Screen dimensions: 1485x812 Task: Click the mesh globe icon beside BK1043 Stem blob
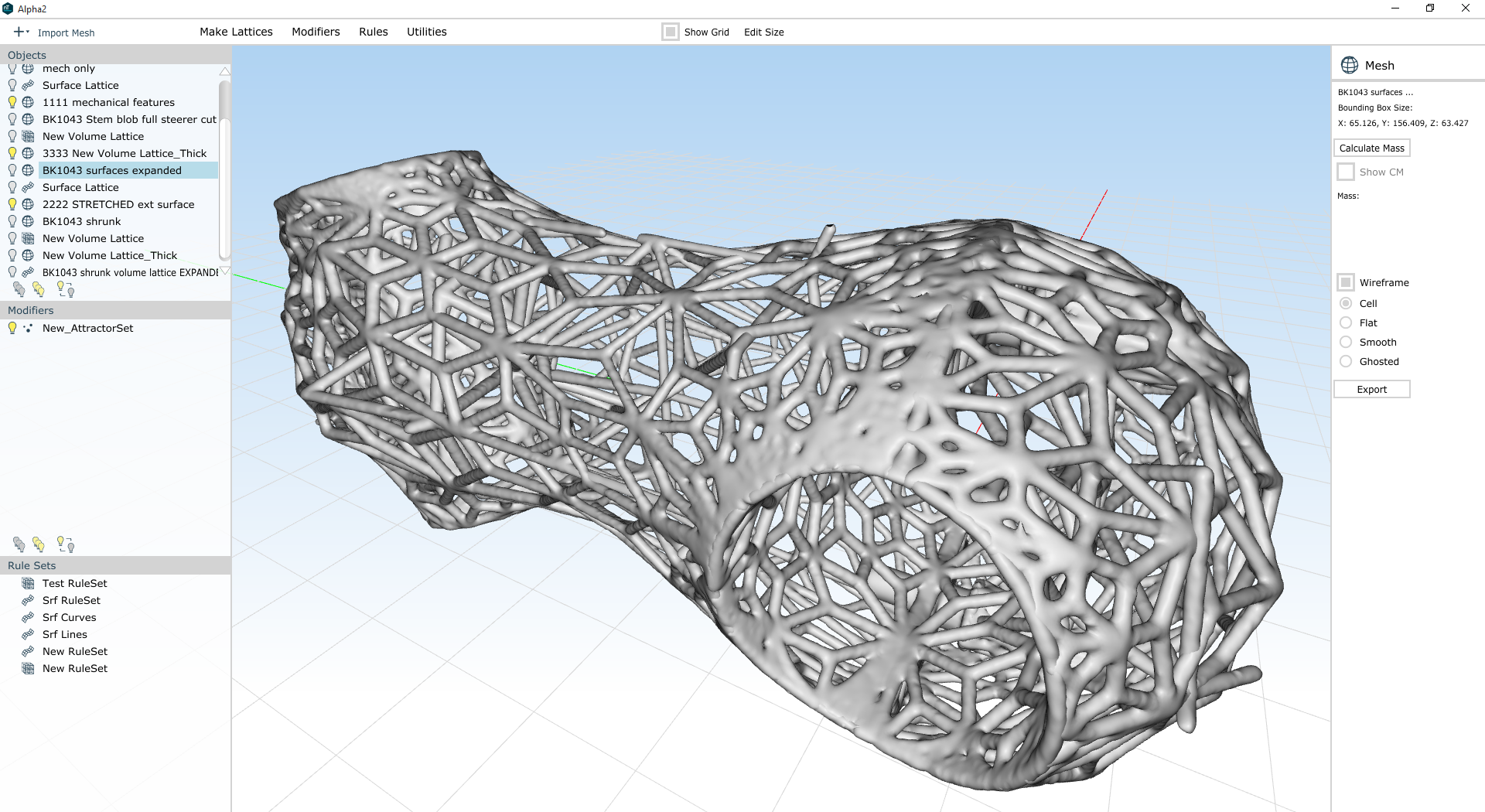tap(28, 119)
